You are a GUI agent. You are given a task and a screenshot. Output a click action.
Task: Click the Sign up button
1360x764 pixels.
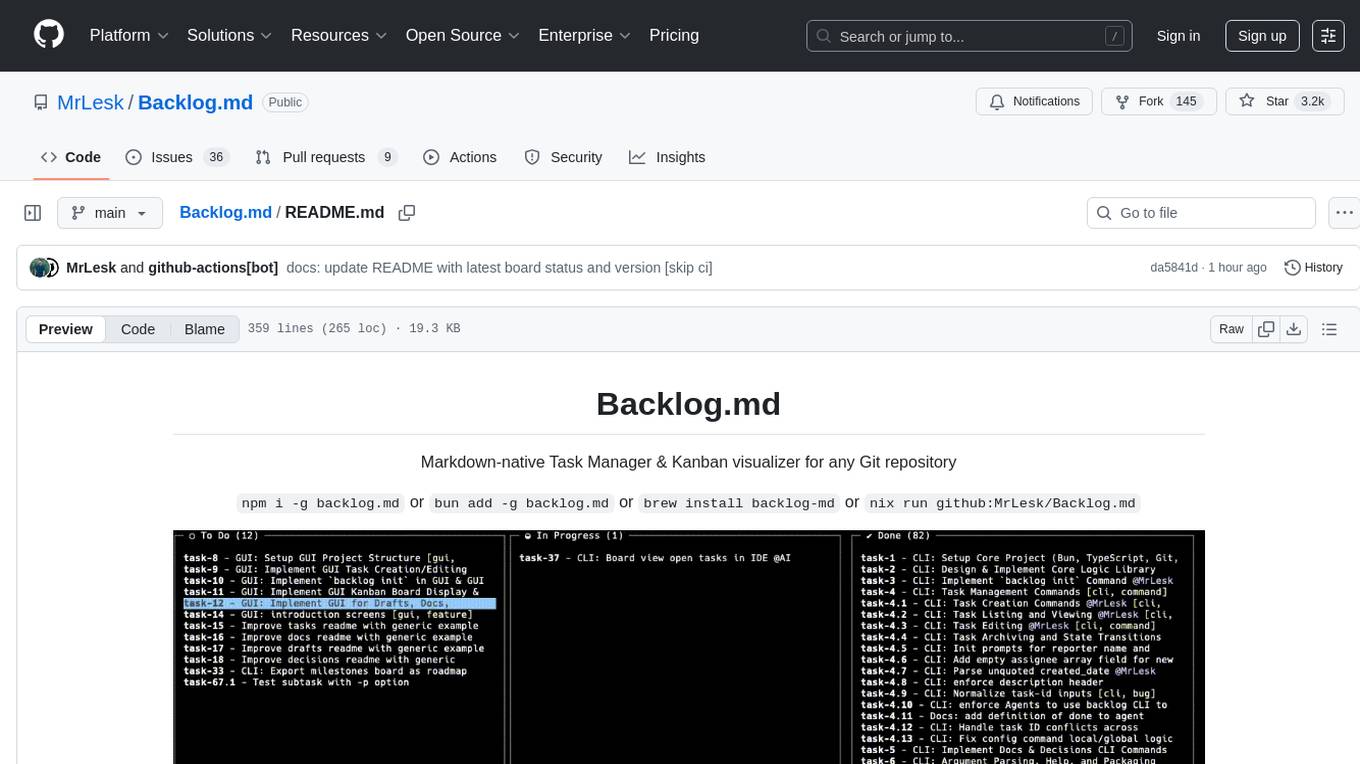[x=1262, y=36]
